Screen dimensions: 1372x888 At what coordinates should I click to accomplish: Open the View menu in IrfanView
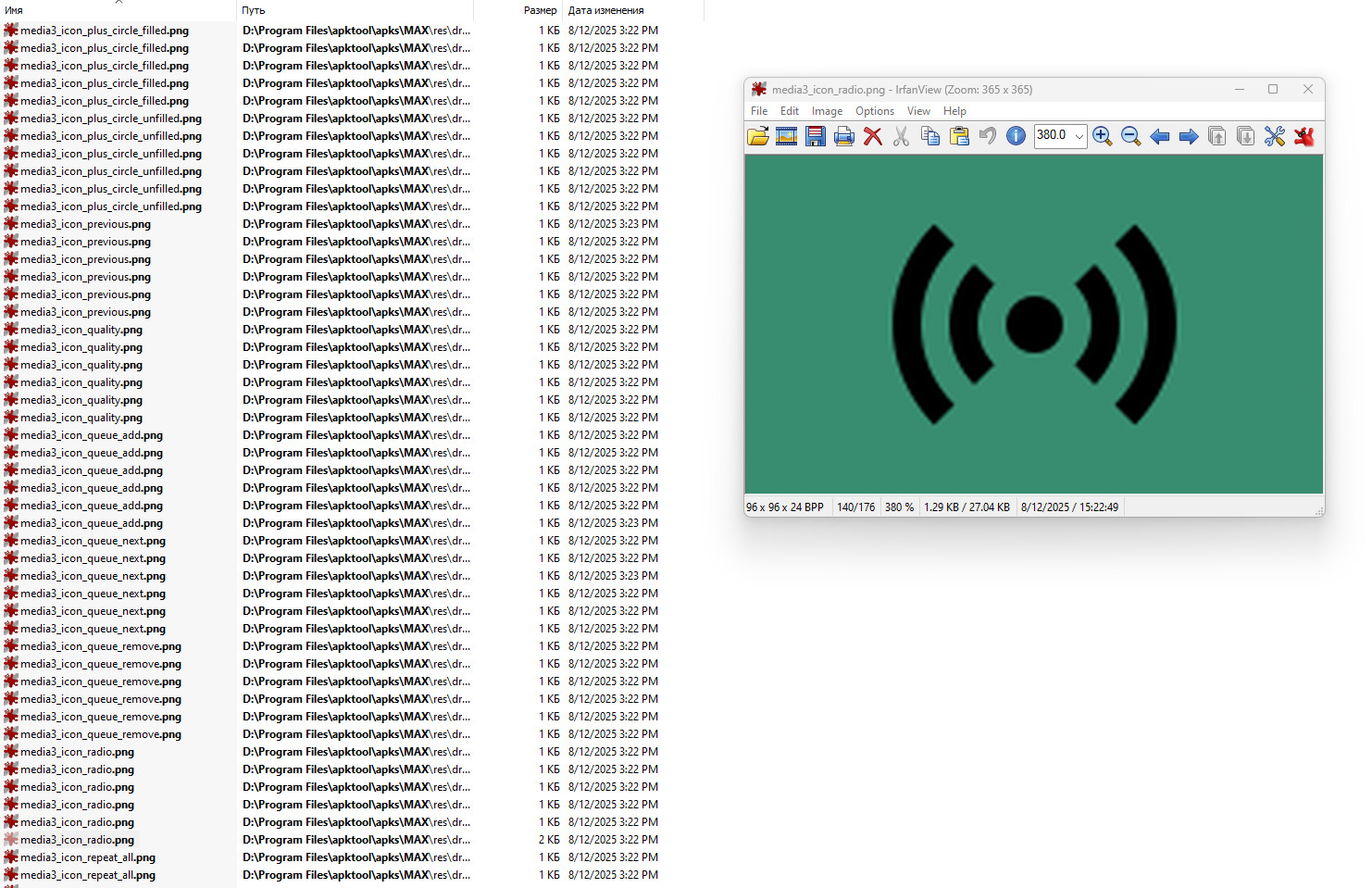pyautogui.click(x=918, y=111)
